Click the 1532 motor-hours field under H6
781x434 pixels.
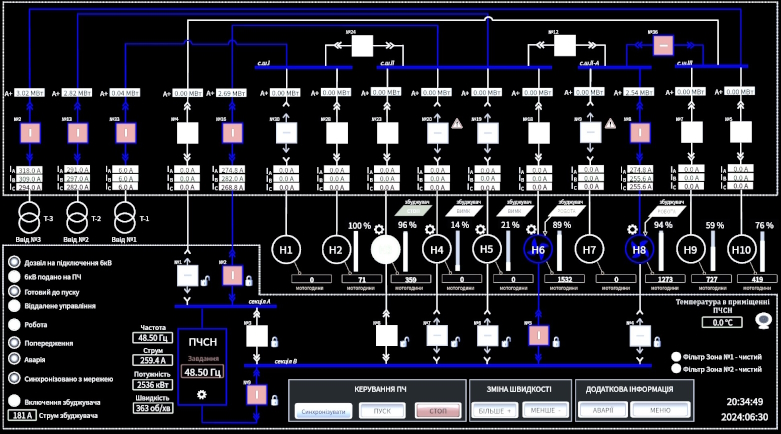pyautogui.click(x=564, y=279)
